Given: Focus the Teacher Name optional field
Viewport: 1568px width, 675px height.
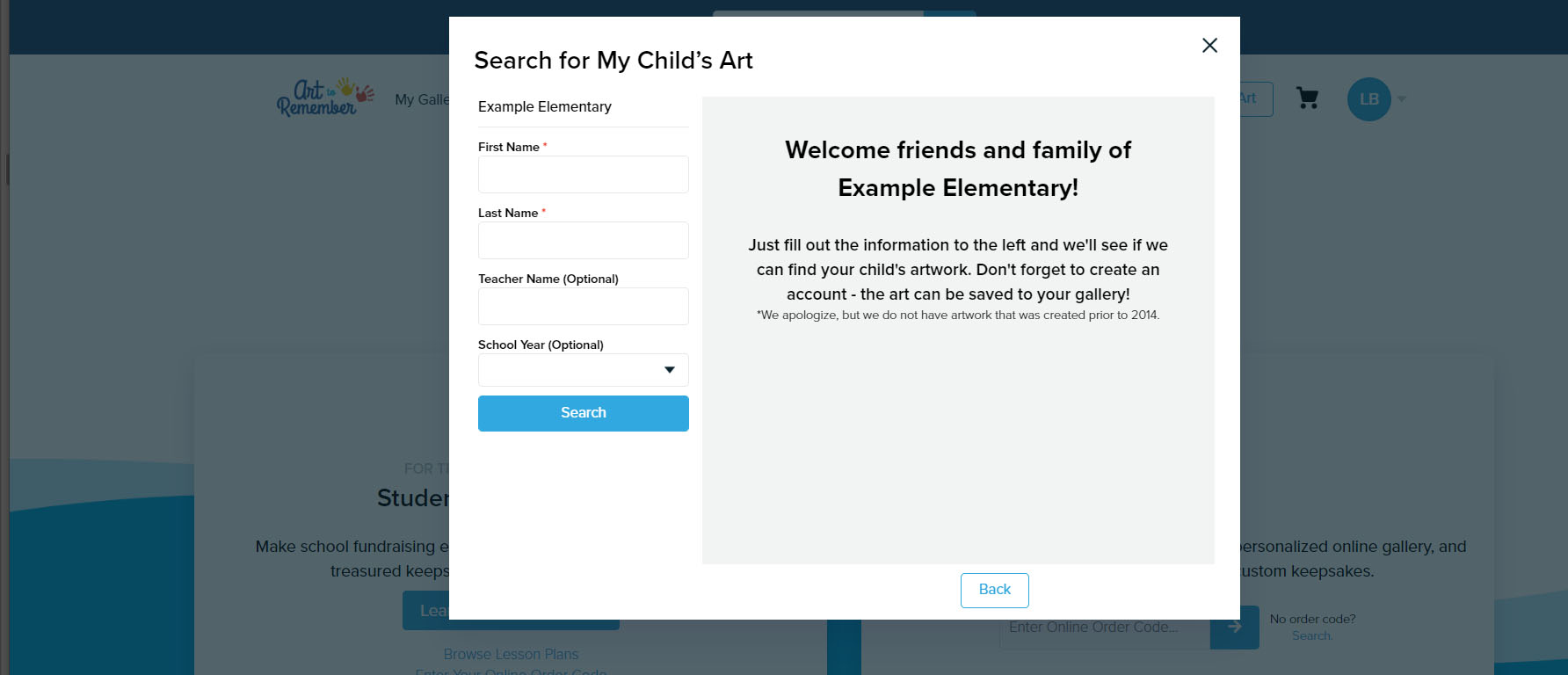Looking at the screenshot, I should pos(583,306).
